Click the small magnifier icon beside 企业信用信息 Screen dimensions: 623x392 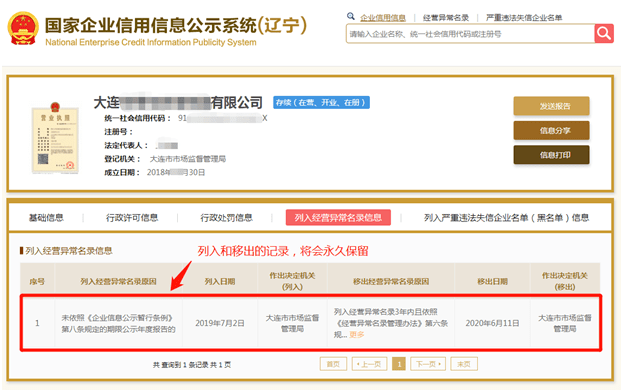[350, 16]
